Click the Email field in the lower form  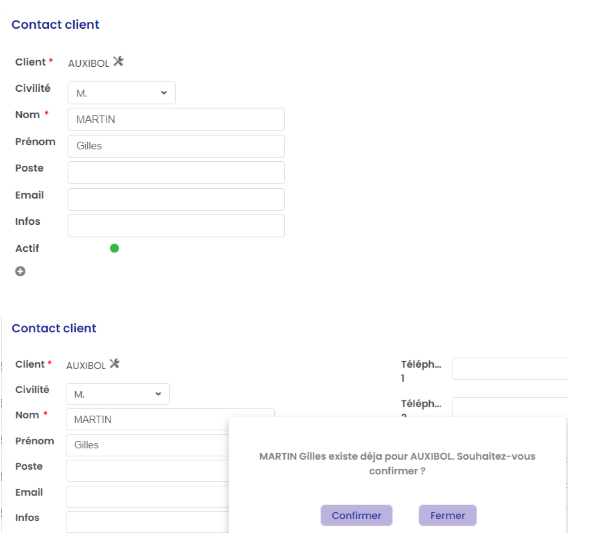(146, 496)
